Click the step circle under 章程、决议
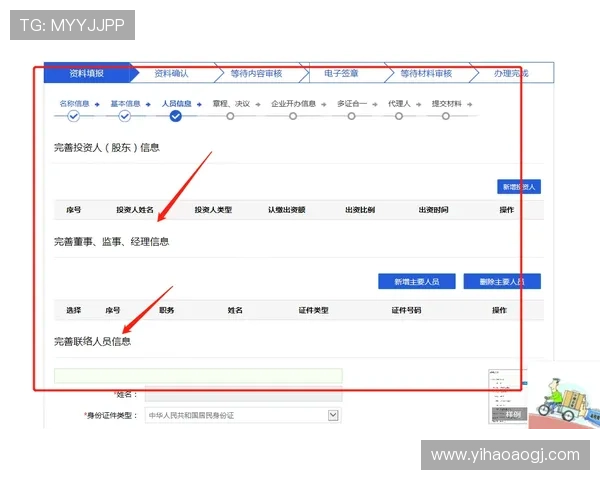This screenshot has width=600, height=480. tap(230, 116)
